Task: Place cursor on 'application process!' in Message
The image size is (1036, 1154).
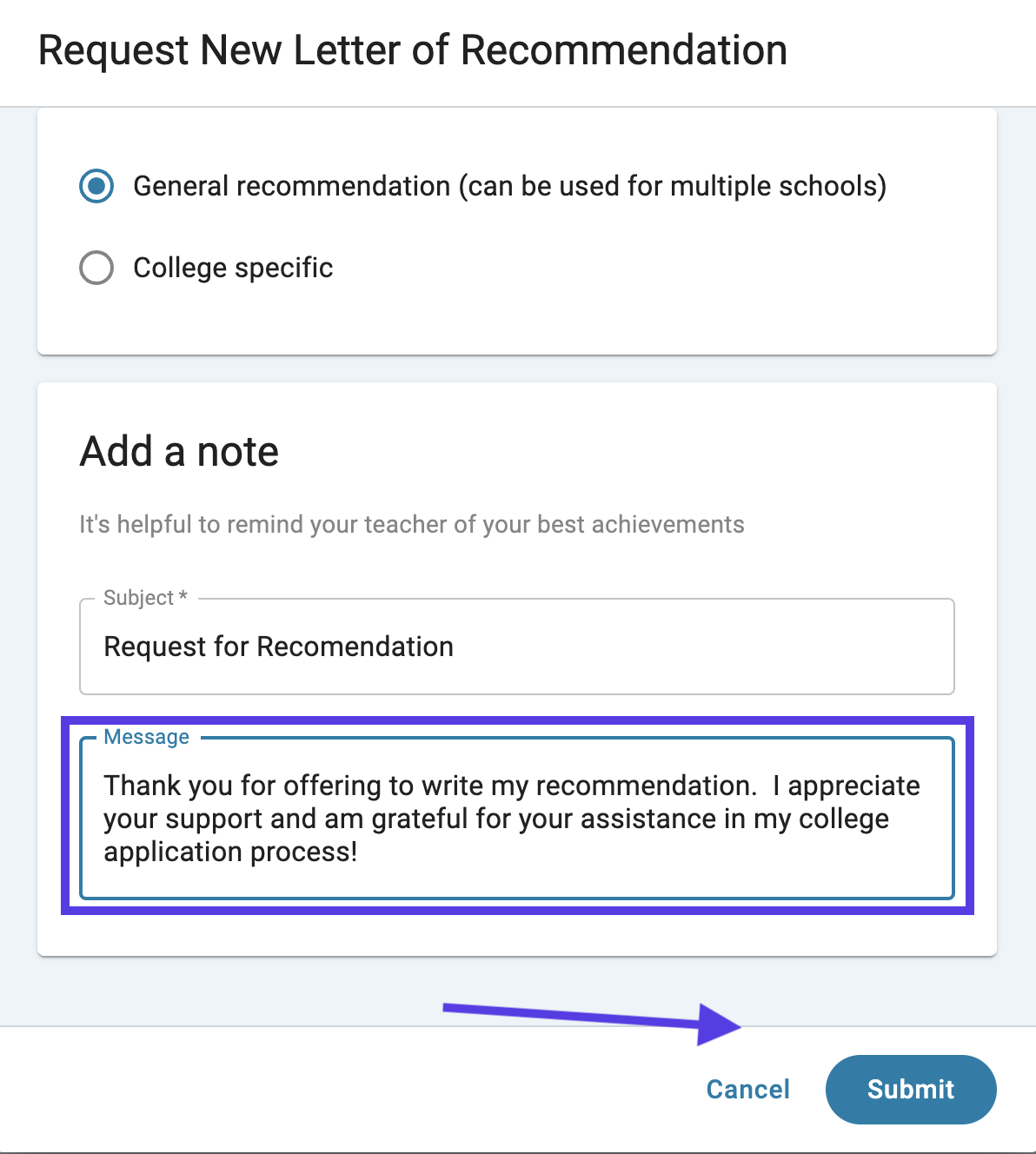Action: pos(230,852)
